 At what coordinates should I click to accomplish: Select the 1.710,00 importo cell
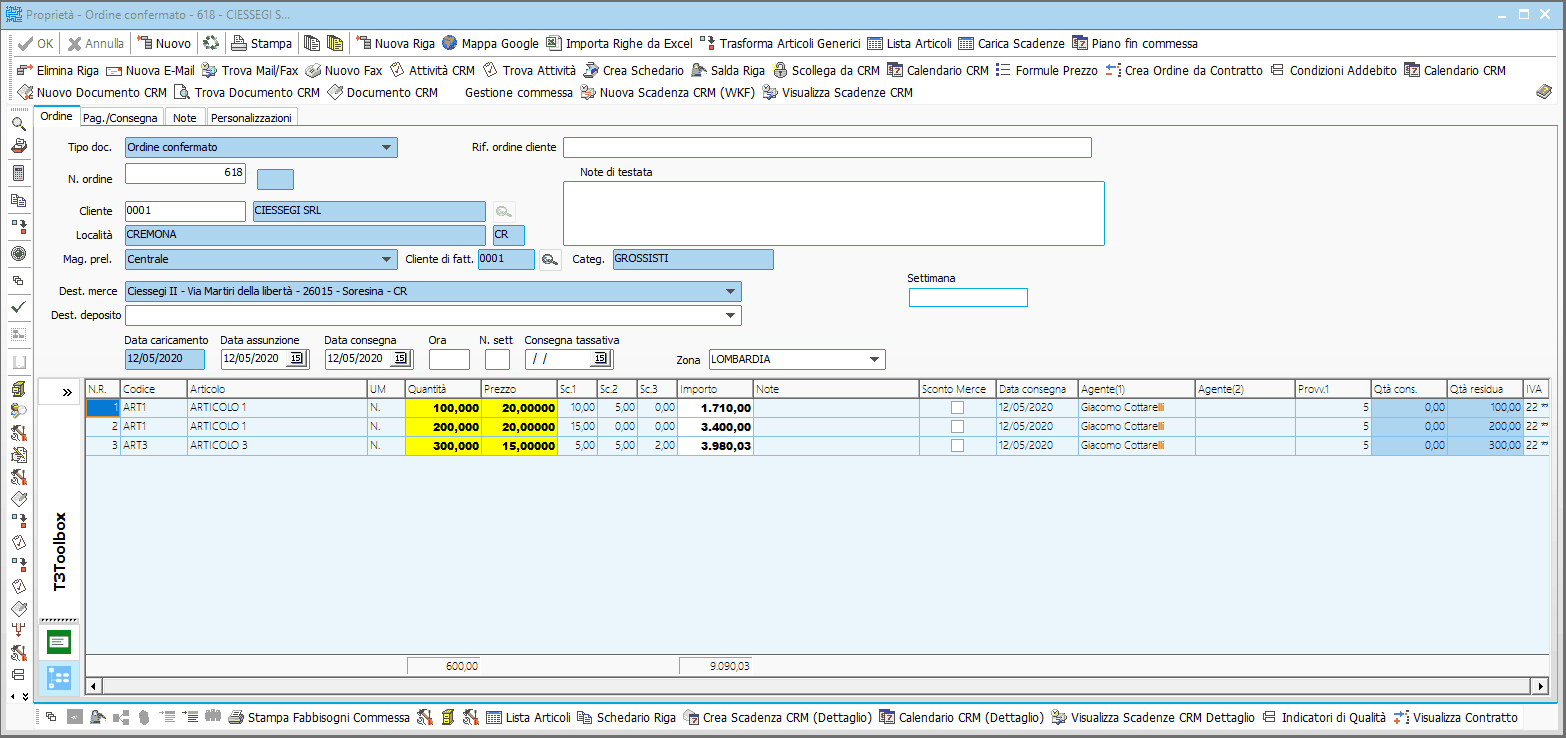pyautogui.click(x=715, y=408)
